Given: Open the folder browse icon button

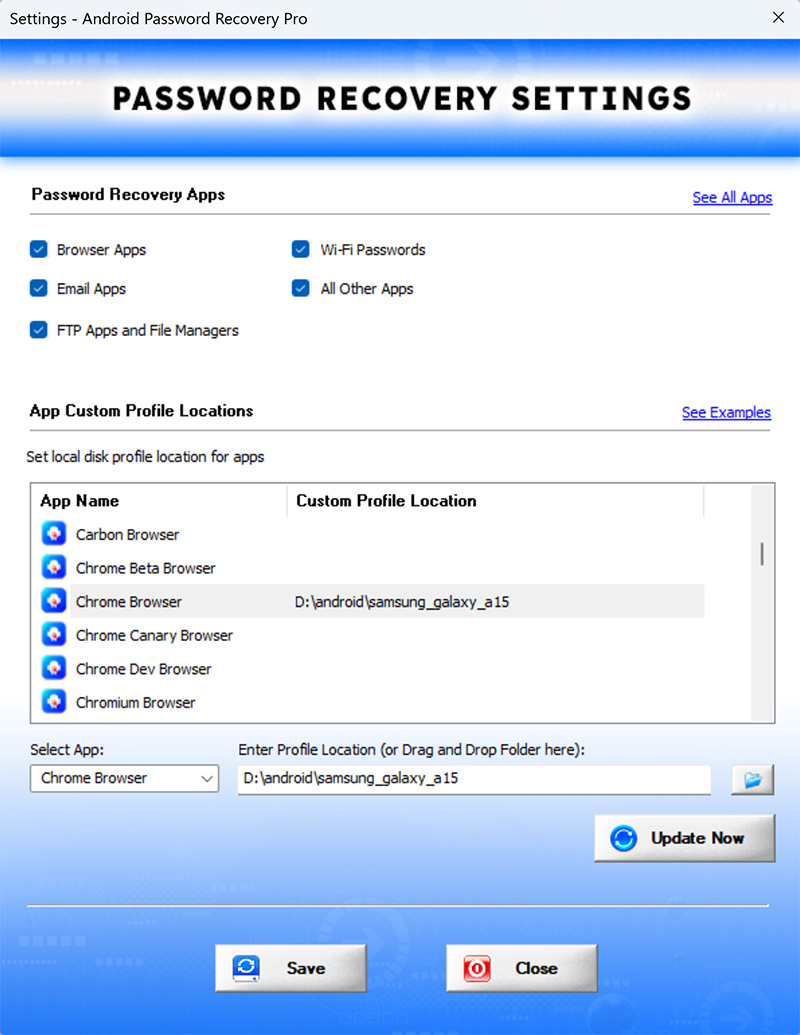Looking at the screenshot, I should tap(752, 780).
